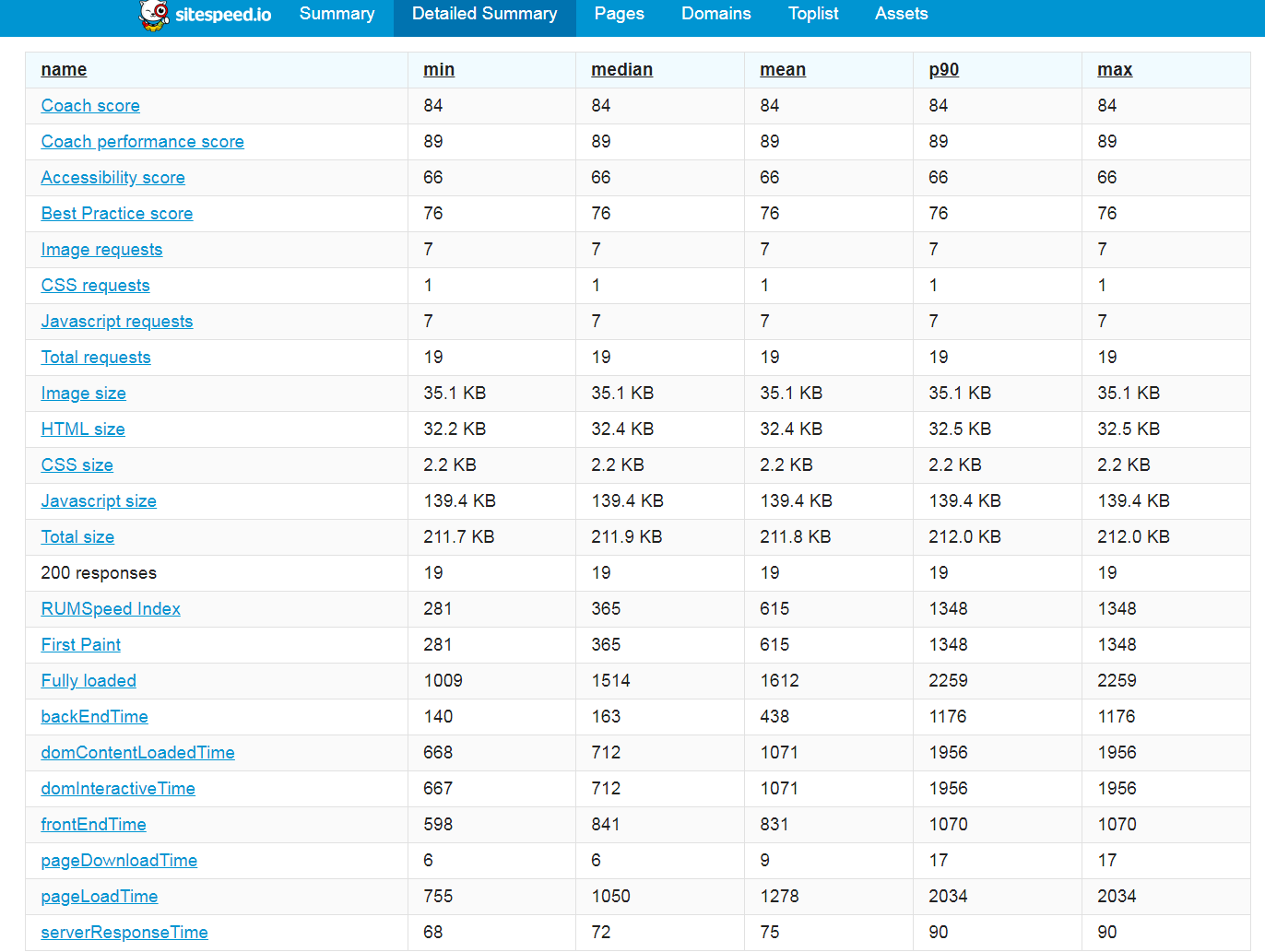The image size is (1265, 952).
Task: Select domInteractiveTime min value 667
Action: pos(438,789)
